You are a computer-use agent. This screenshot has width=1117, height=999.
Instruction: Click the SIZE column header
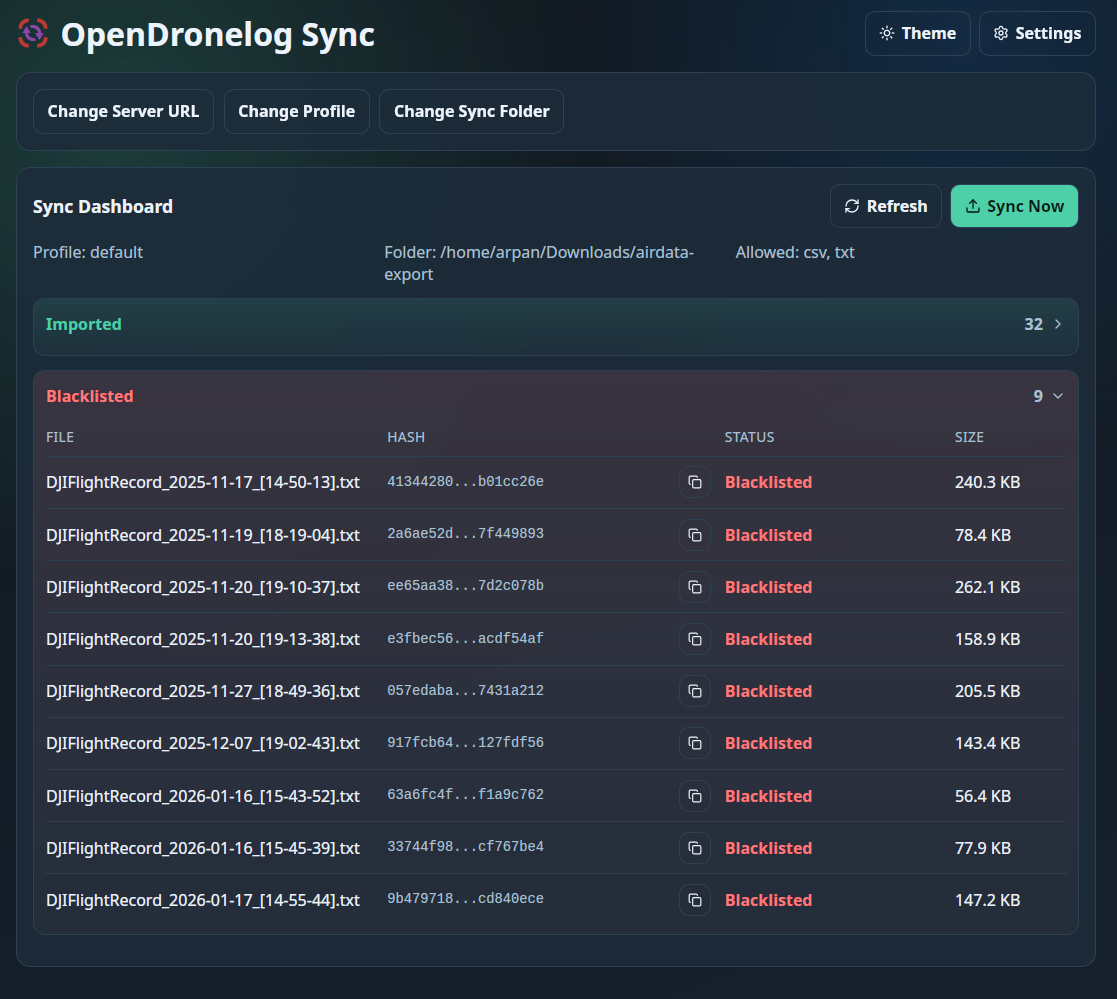pyautogui.click(x=969, y=437)
